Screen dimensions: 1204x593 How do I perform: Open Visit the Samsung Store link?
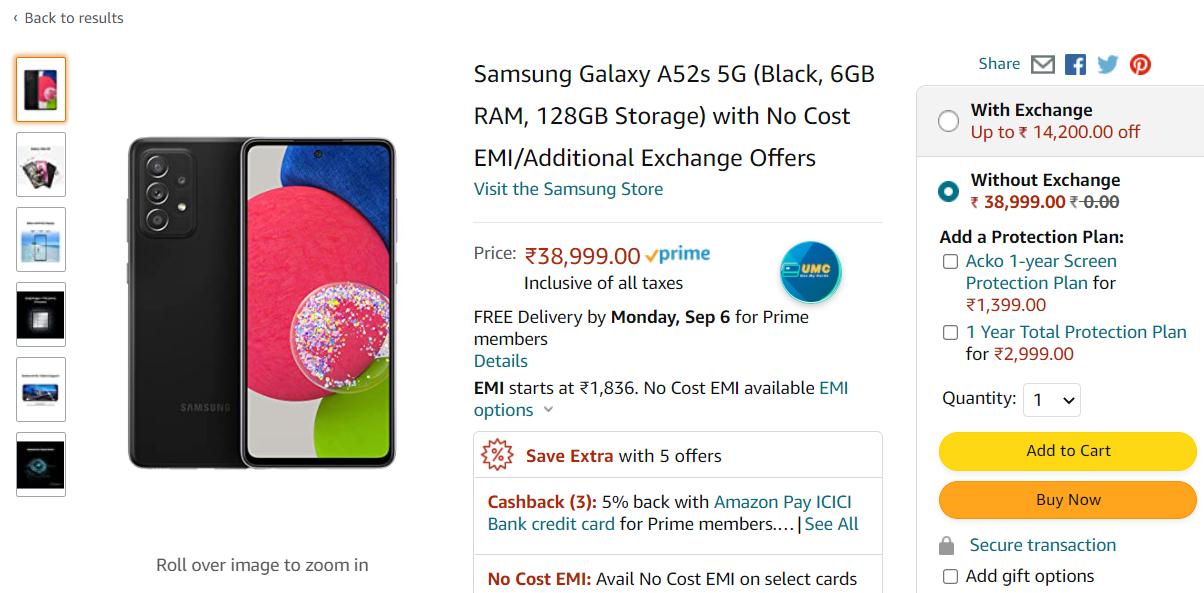[x=568, y=189]
